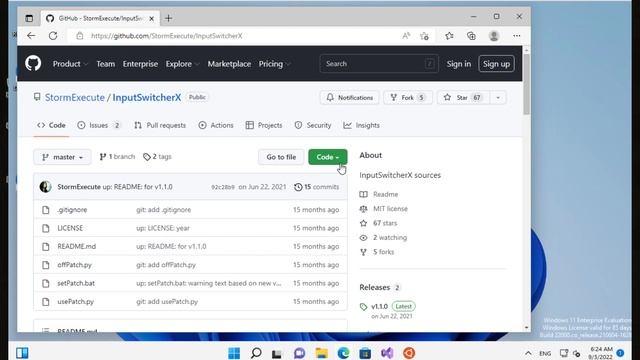Open the tab actions menu icon
The width and height of the screenshot is (640, 360).
29,18
